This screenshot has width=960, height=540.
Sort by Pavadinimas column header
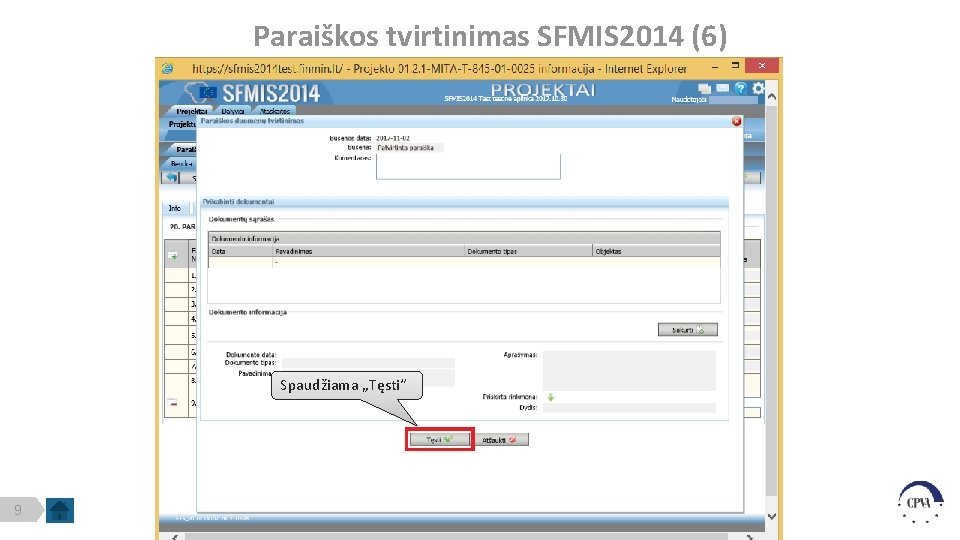pyautogui.click(x=369, y=252)
